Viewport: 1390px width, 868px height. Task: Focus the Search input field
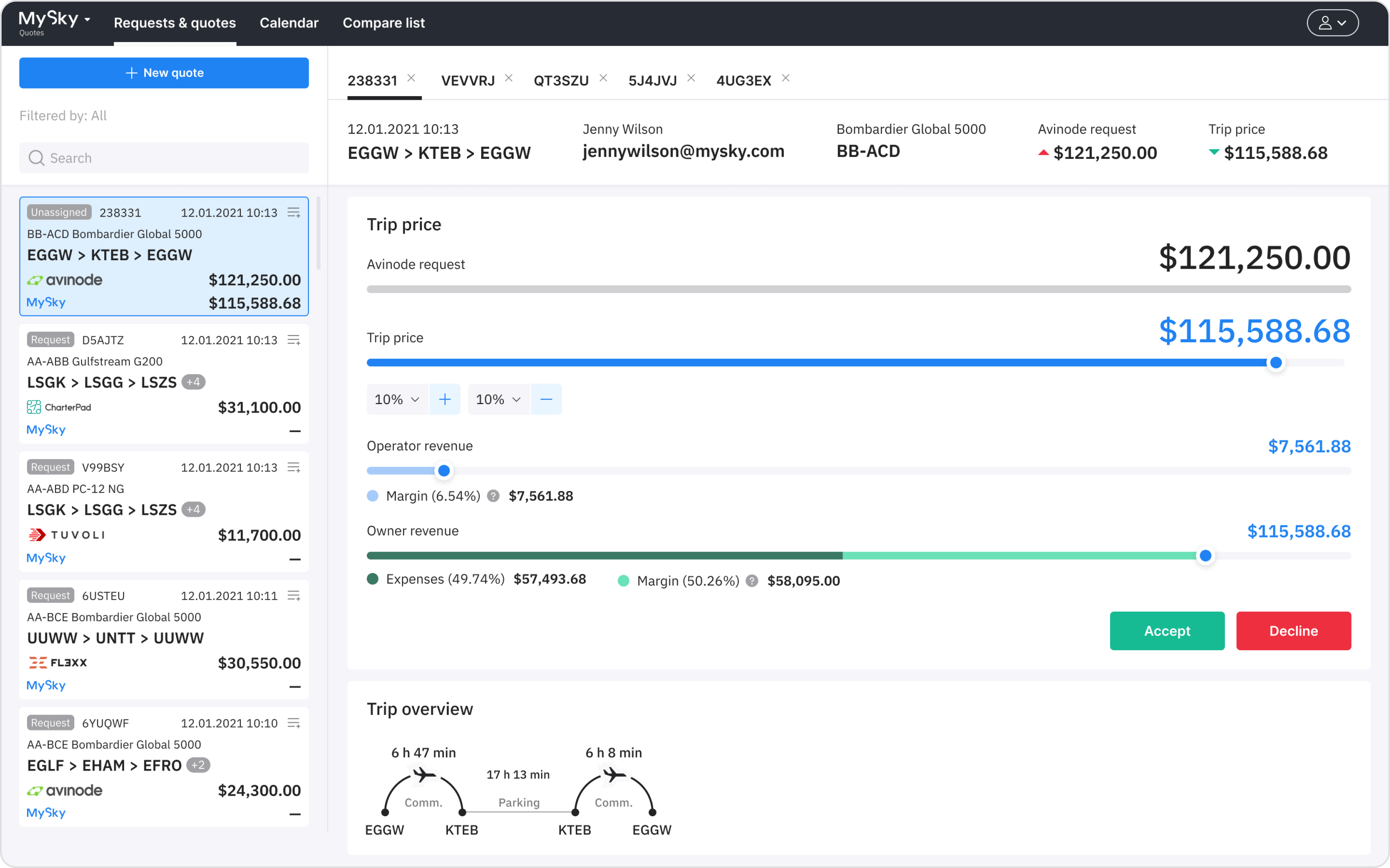164,158
